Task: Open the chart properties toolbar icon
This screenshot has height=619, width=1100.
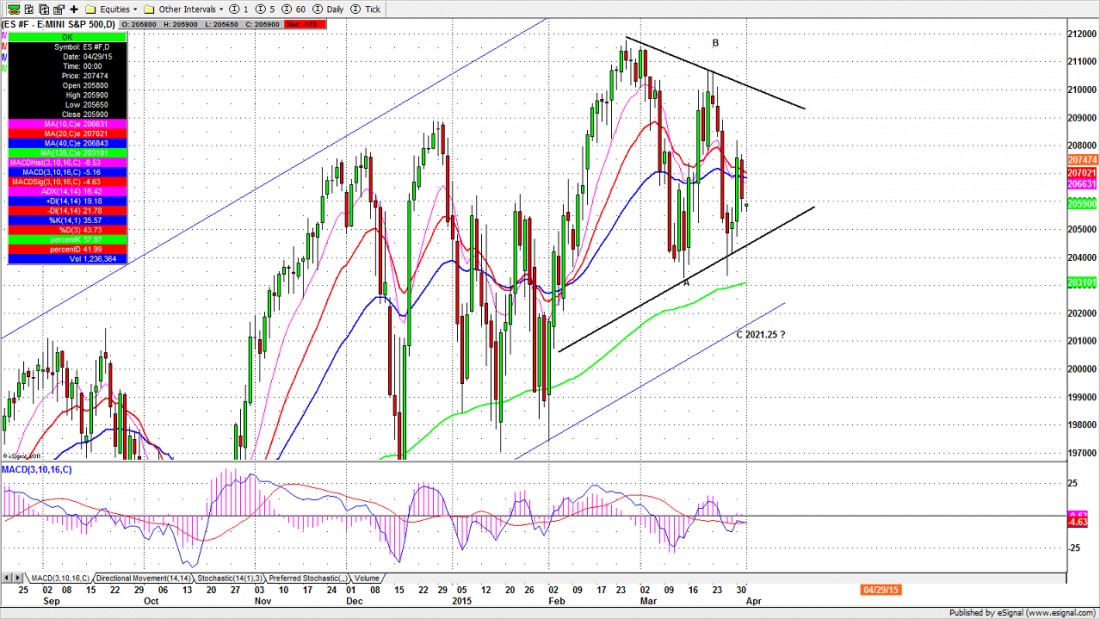Action: [x=58, y=8]
